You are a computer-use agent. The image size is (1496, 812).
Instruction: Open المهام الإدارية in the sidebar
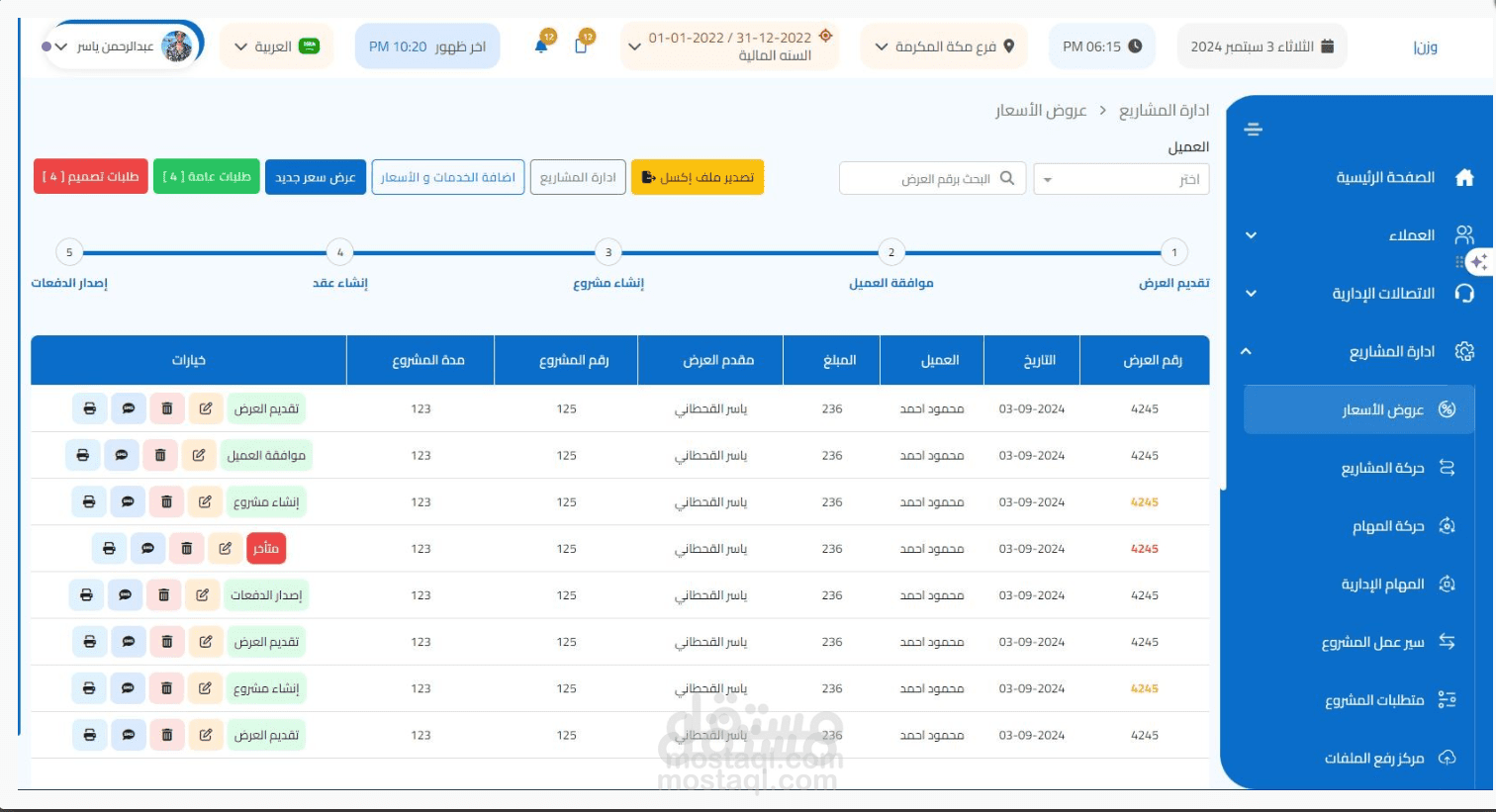point(1382,584)
